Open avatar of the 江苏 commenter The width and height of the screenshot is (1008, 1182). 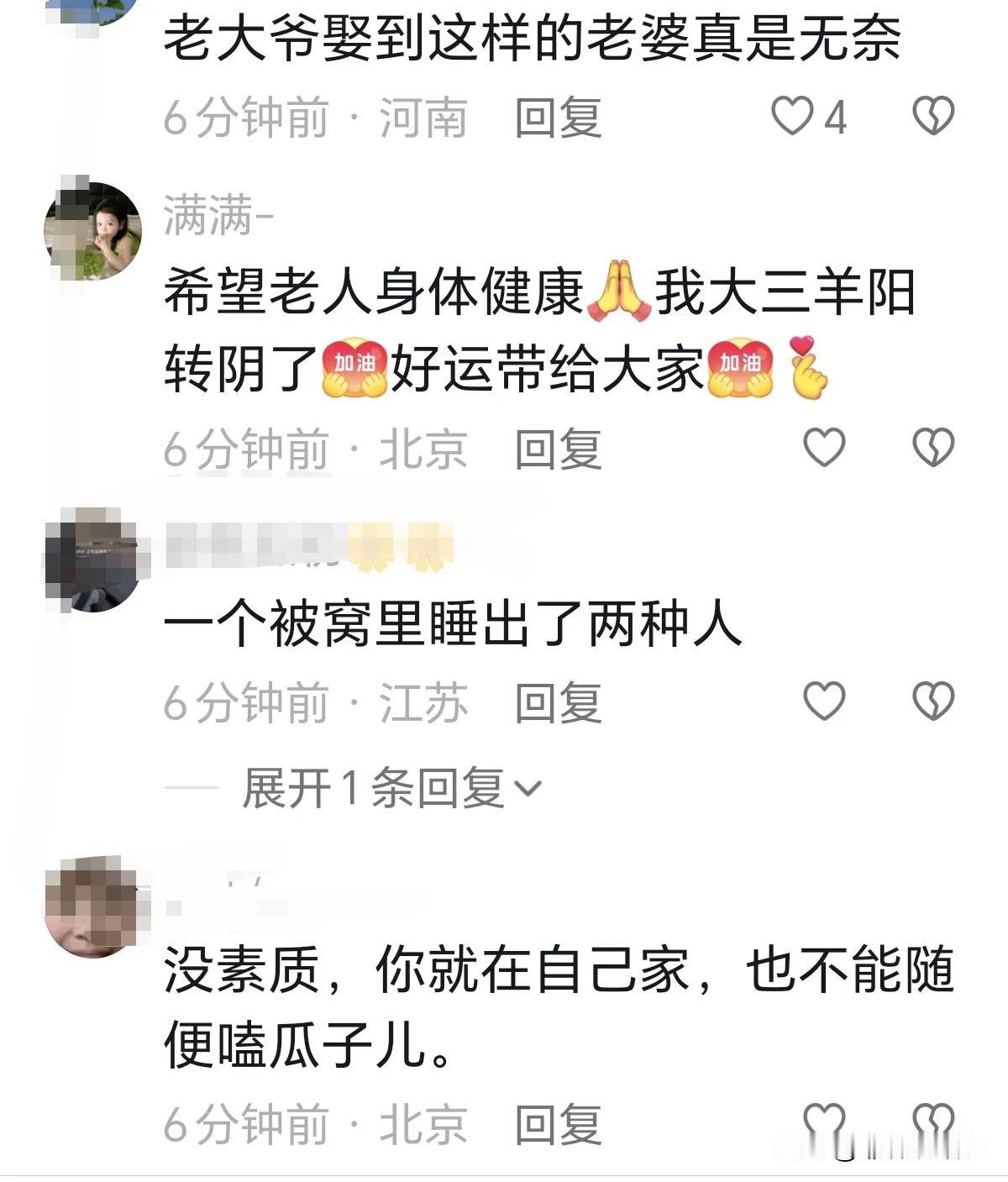tap(92, 560)
